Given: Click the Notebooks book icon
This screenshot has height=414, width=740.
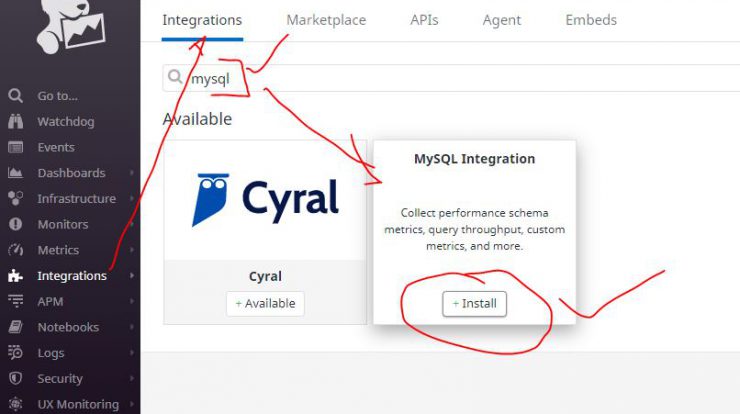Looking at the screenshot, I should [x=15, y=327].
